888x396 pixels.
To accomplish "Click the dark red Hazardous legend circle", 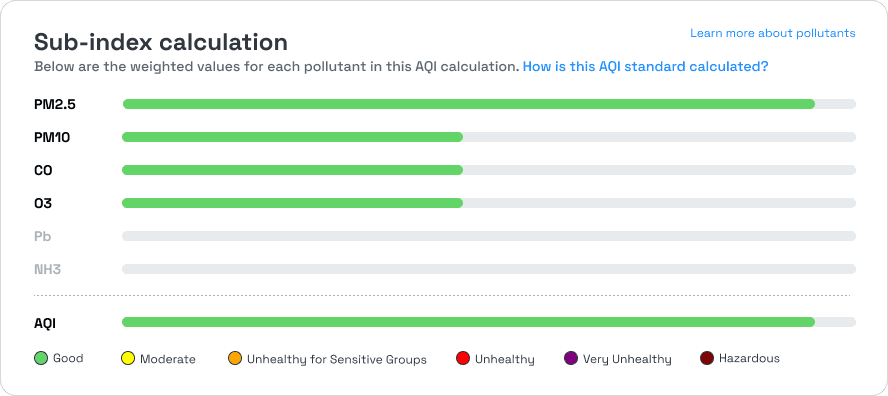I will pos(707,359).
